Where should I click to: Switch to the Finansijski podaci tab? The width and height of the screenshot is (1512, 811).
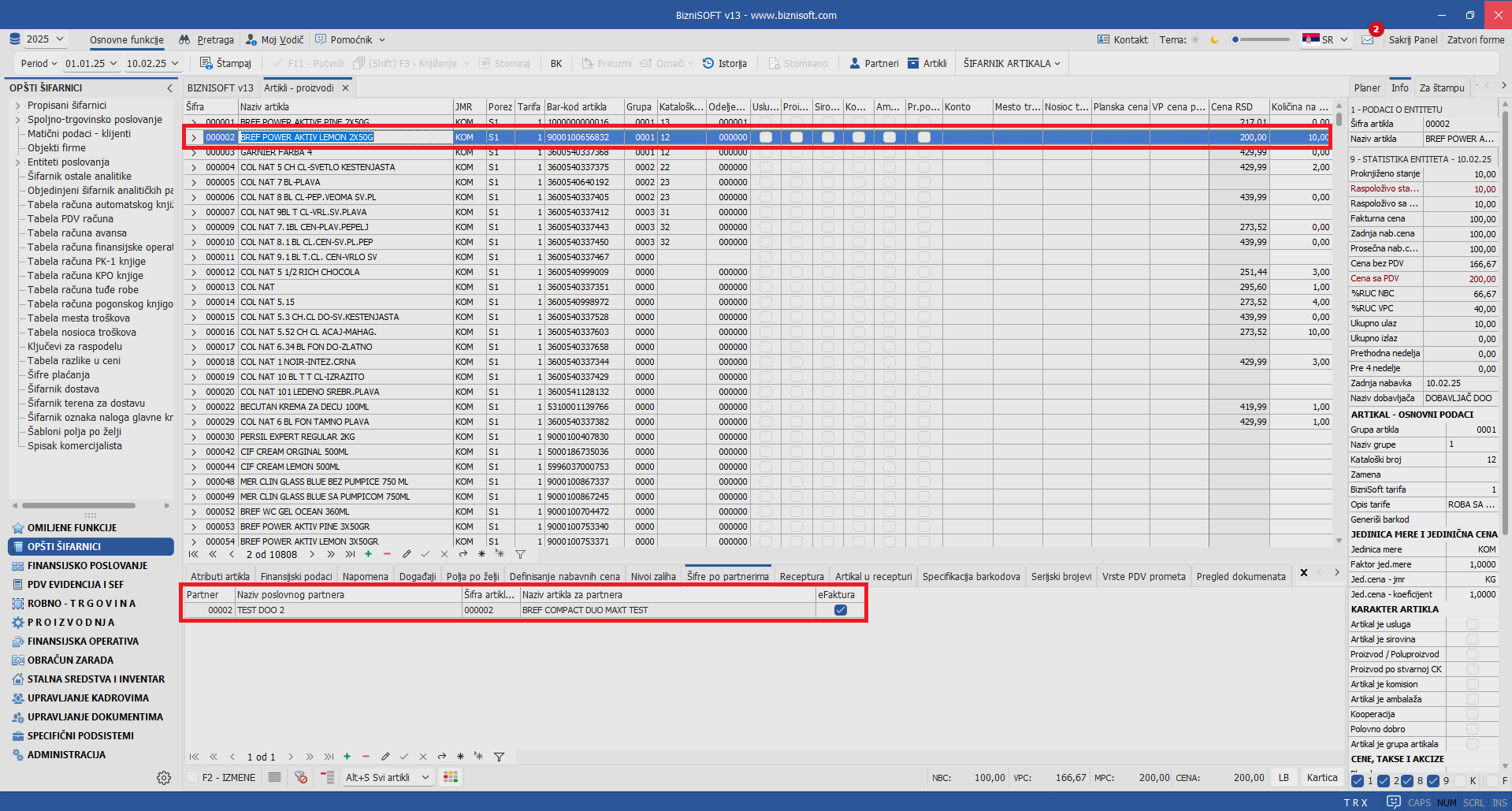(296, 576)
